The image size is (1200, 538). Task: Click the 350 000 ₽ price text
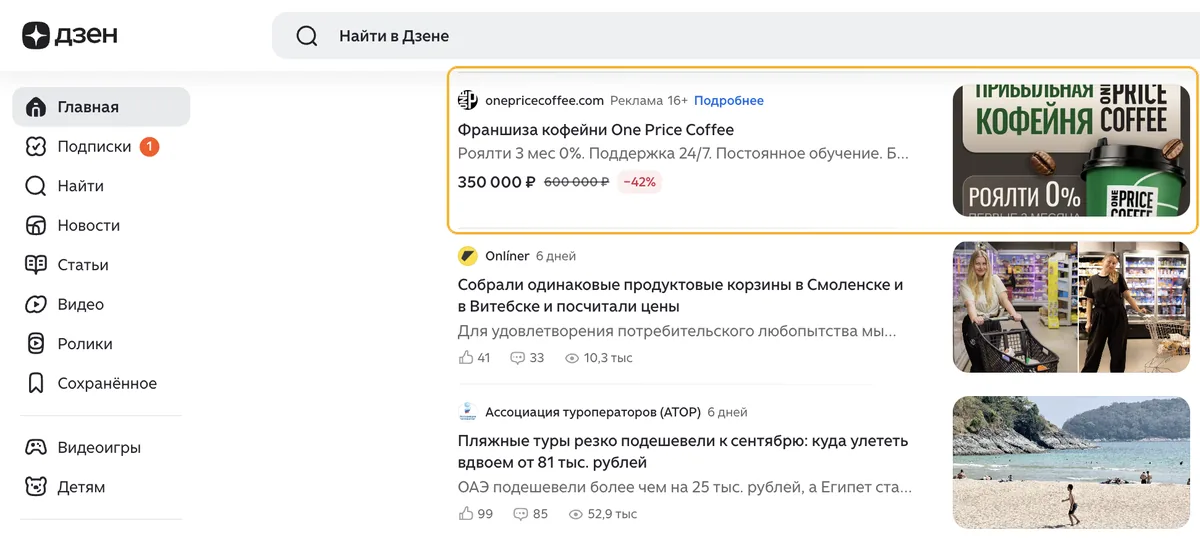(497, 182)
